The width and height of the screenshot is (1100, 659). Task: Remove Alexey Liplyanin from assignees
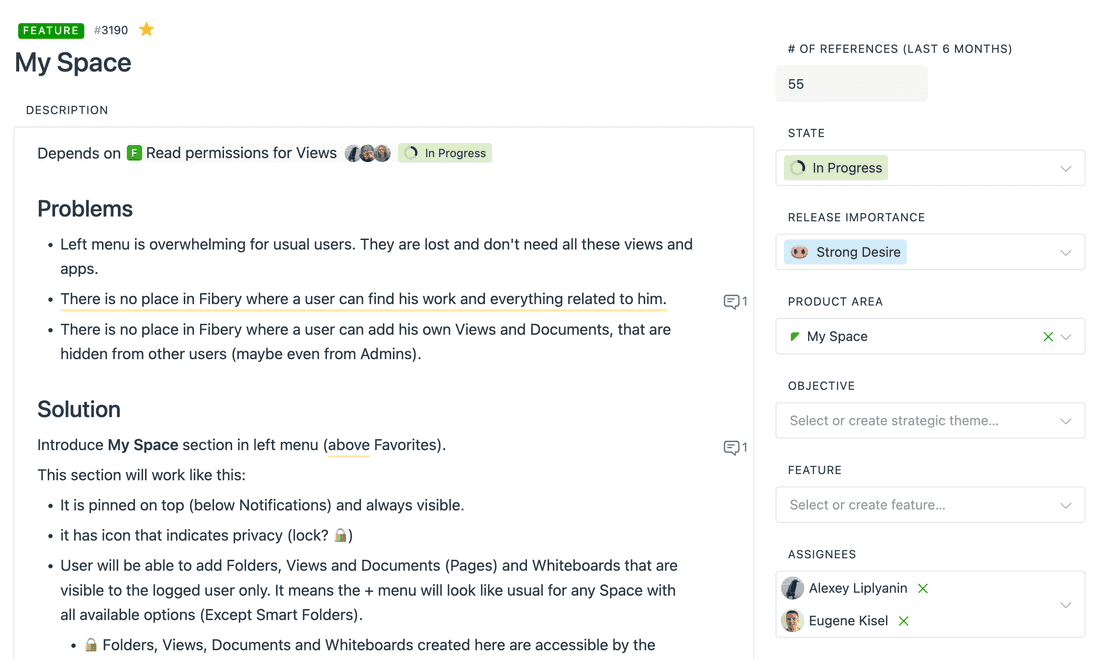(x=923, y=589)
